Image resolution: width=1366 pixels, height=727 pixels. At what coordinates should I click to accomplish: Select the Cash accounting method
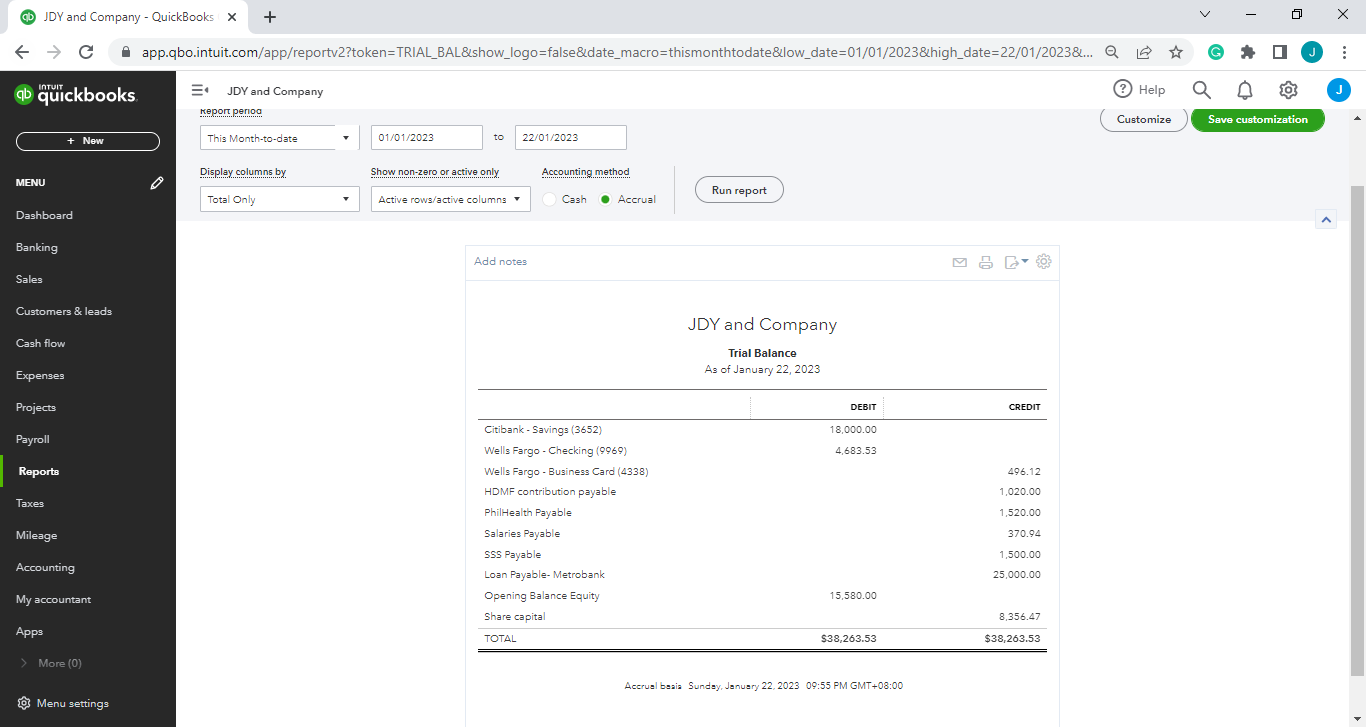[x=549, y=200]
